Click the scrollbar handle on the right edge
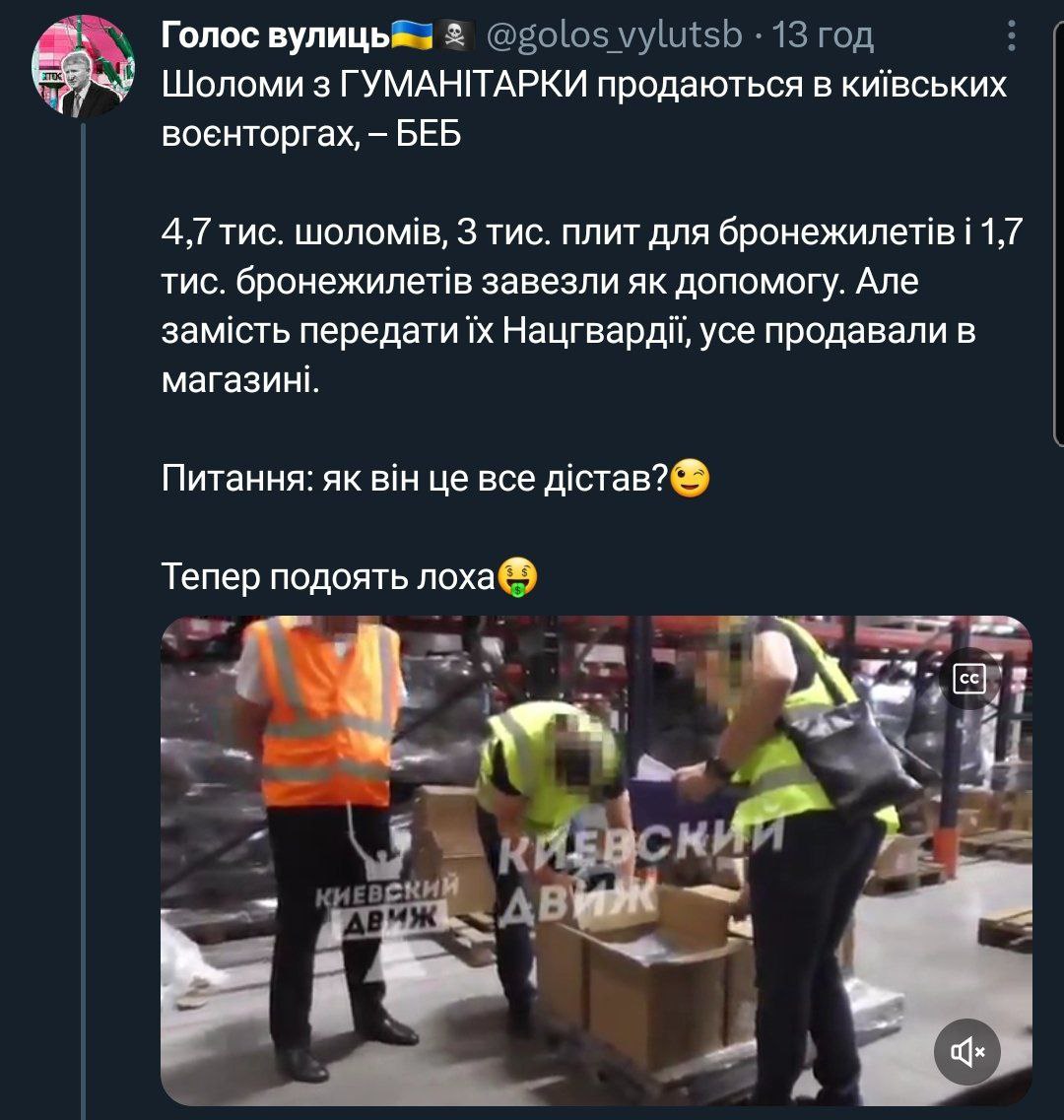Image resolution: width=1064 pixels, height=1120 pixels. [x=1058, y=232]
